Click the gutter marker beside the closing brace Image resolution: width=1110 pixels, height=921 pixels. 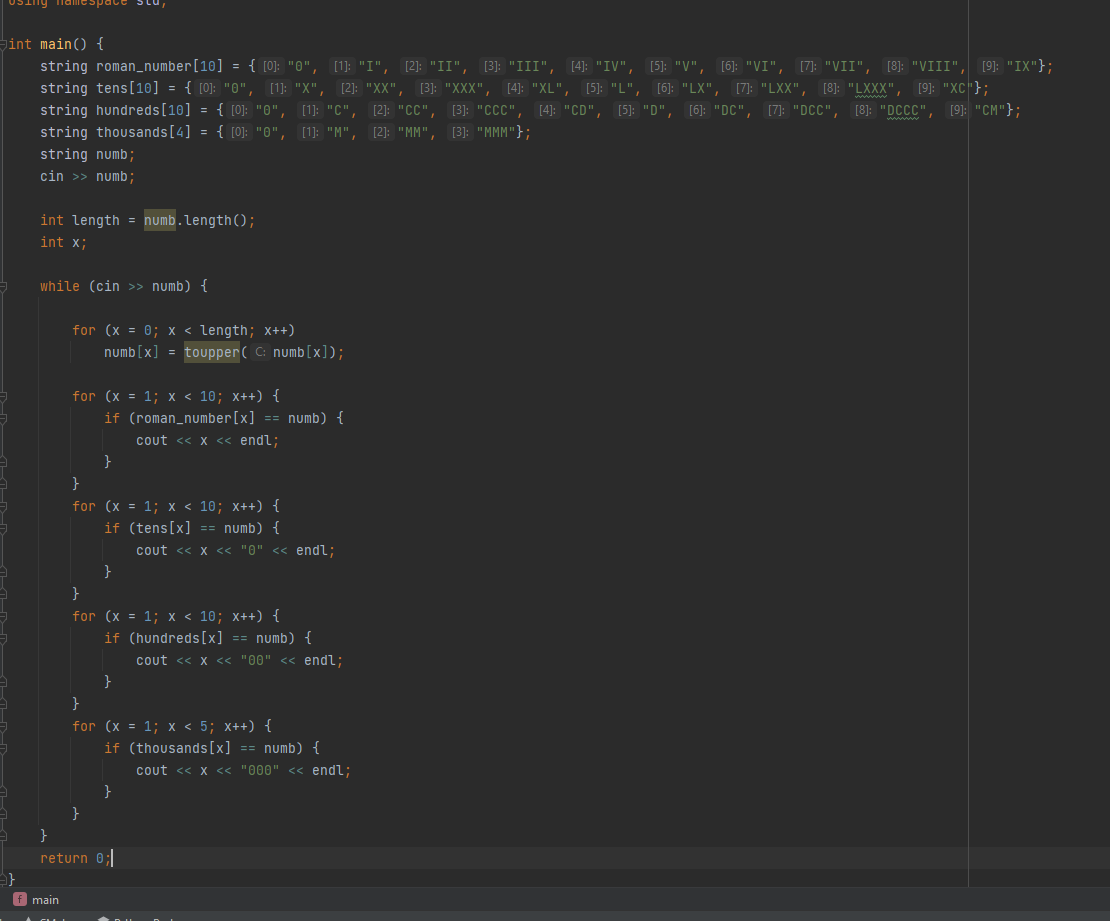click(4, 879)
